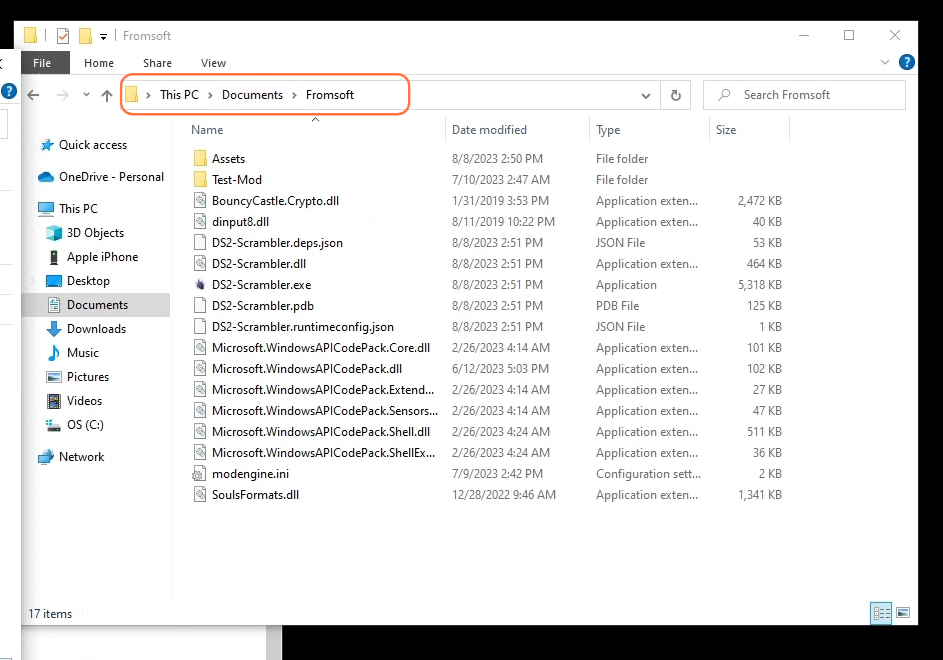The image size is (943, 660).
Task: Sort files by the Name column
Action: pyautogui.click(x=207, y=130)
